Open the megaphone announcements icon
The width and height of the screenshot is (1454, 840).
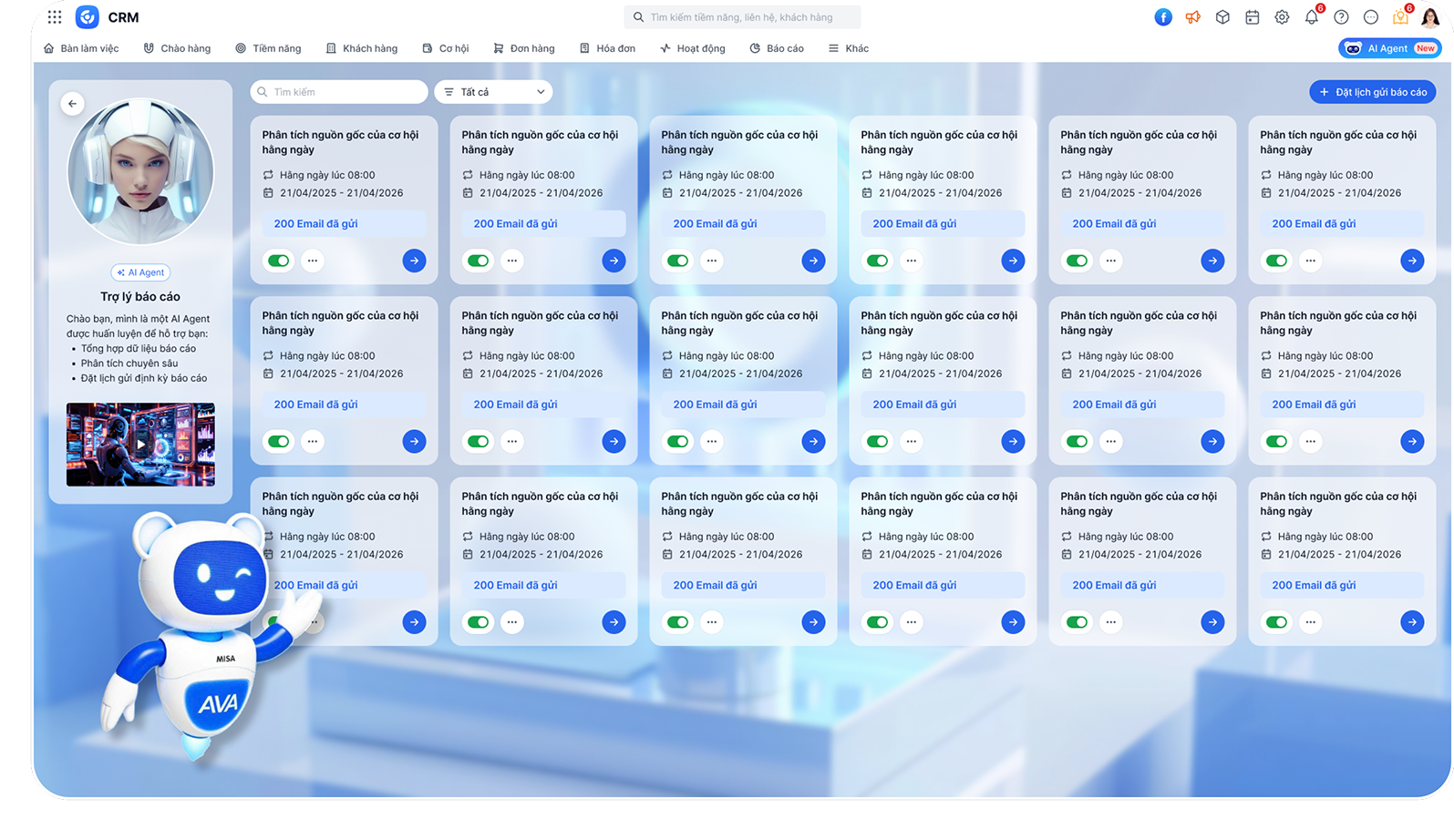[1192, 17]
